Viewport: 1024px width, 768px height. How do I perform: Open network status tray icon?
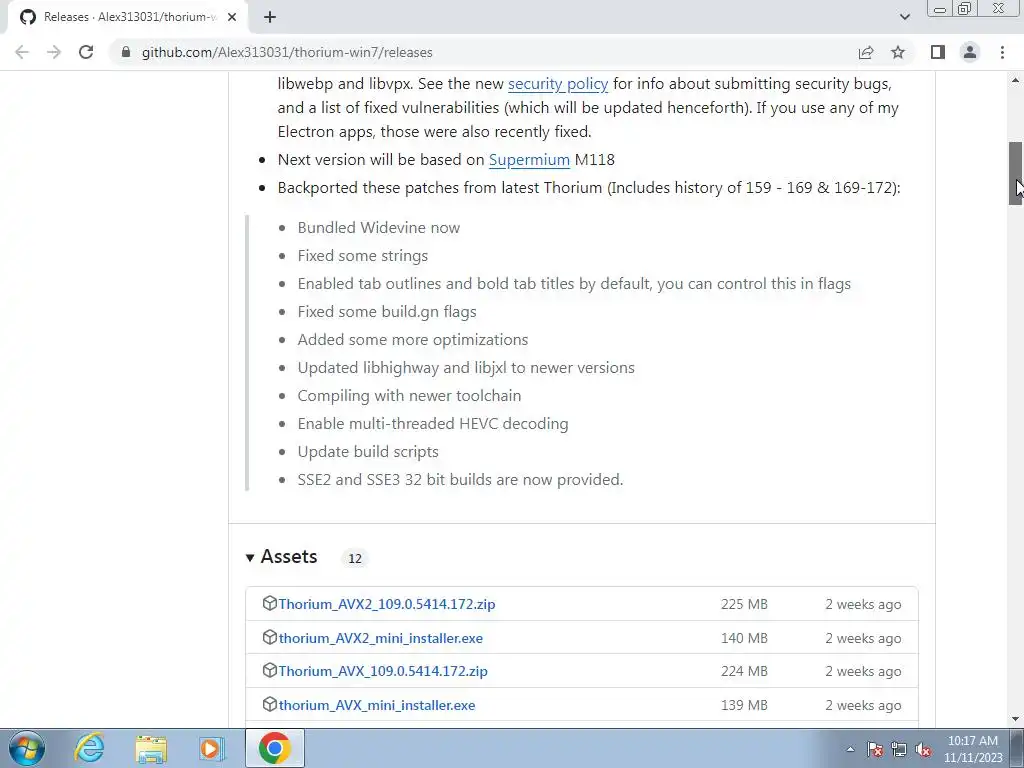coord(899,749)
